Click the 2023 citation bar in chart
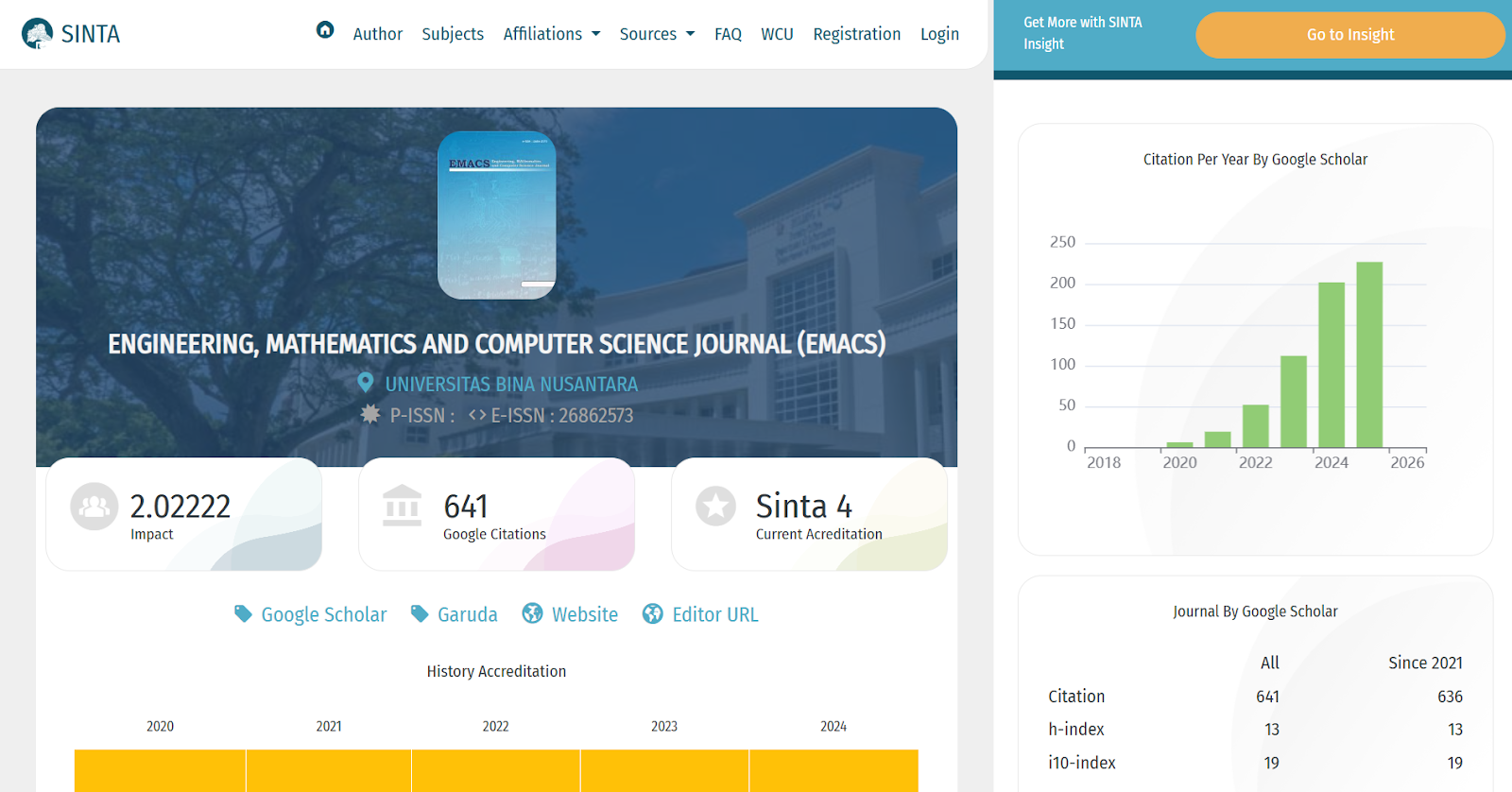This screenshot has height=792, width=1512. pyautogui.click(x=1294, y=402)
